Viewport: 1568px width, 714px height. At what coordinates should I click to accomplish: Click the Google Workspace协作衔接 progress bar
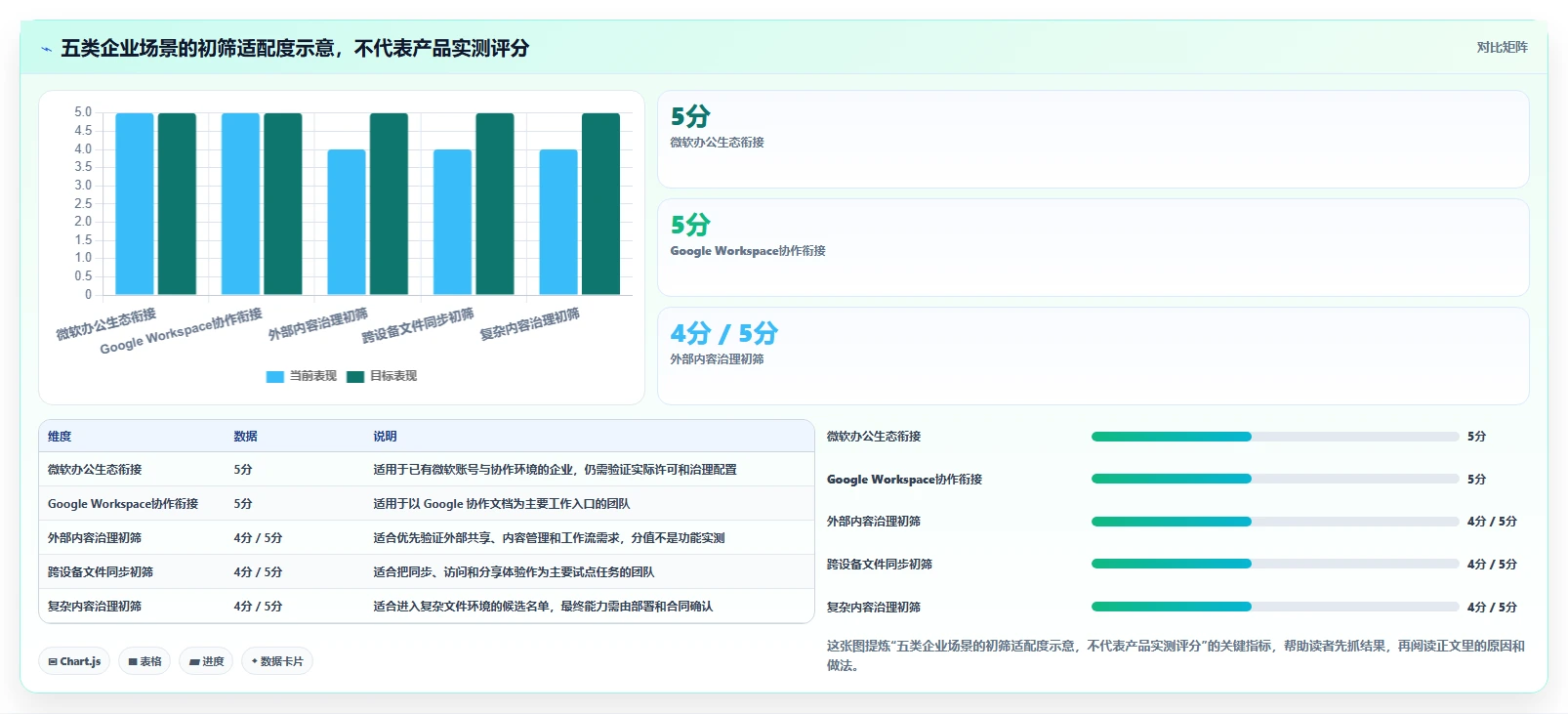1275,479
